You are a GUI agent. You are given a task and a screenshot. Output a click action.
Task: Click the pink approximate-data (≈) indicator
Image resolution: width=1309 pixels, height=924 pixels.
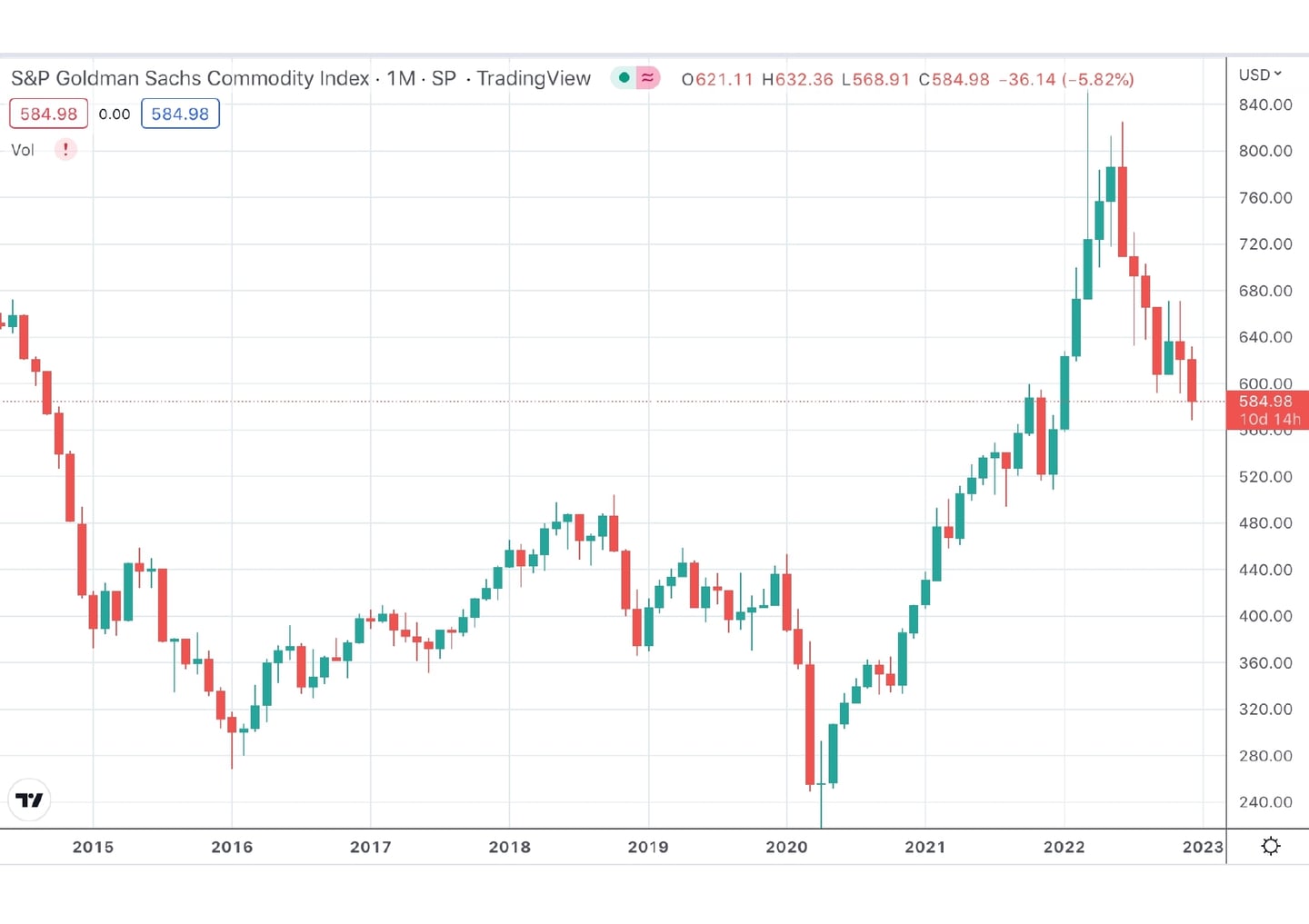tap(647, 78)
